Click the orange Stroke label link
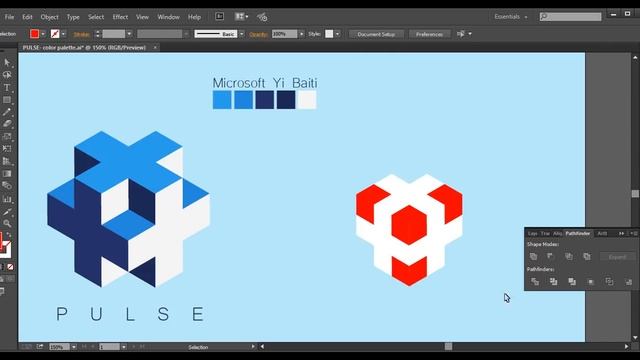Image resolution: width=640 pixels, height=360 pixels. pos(81,34)
